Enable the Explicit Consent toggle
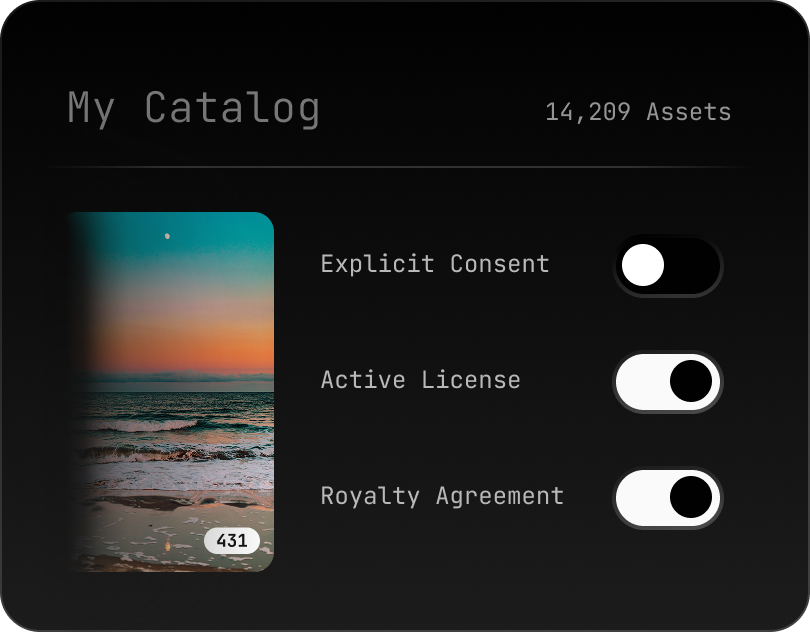 click(667, 266)
